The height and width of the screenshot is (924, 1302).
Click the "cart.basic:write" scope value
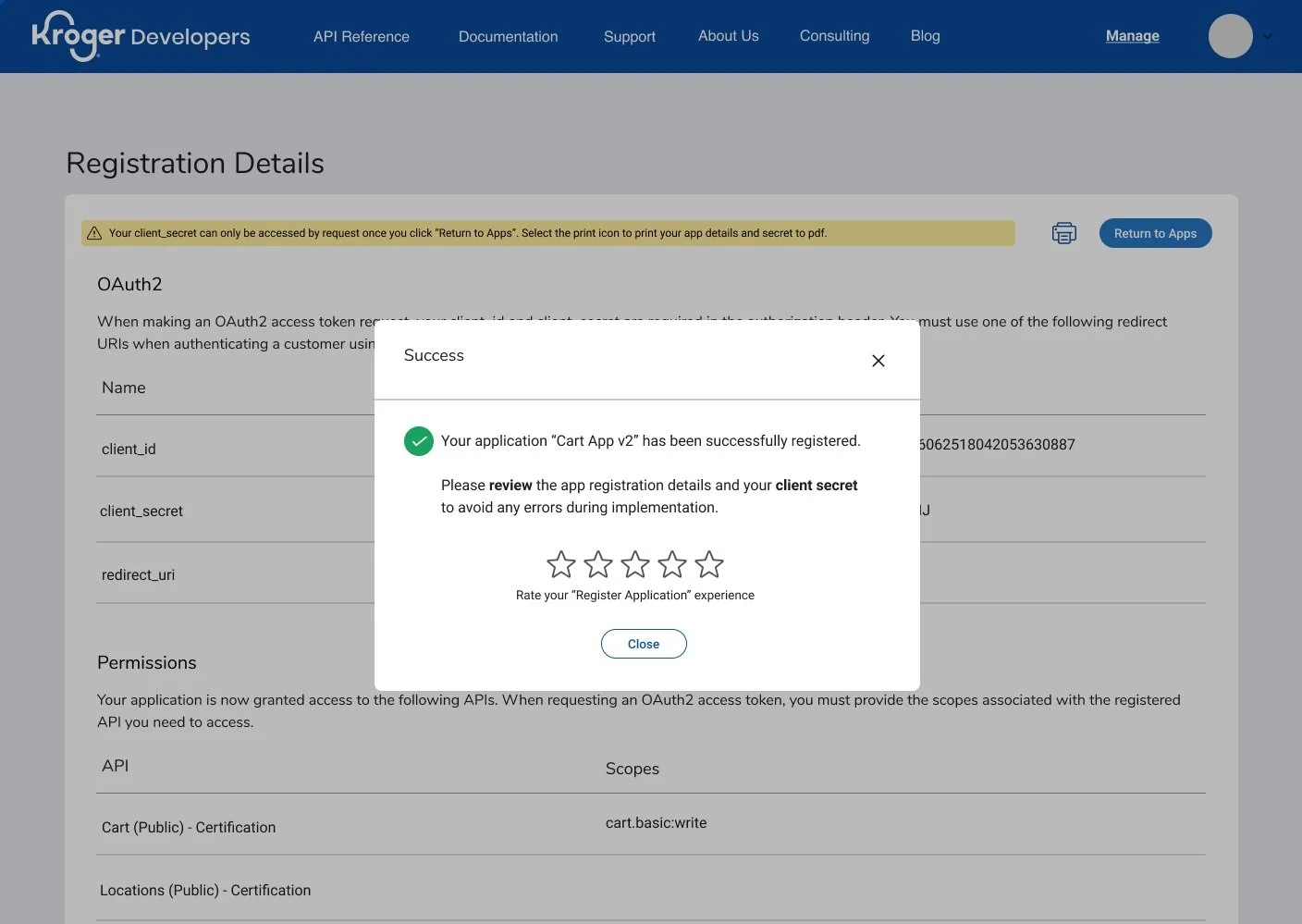pyautogui.click(x=656, y=822)
